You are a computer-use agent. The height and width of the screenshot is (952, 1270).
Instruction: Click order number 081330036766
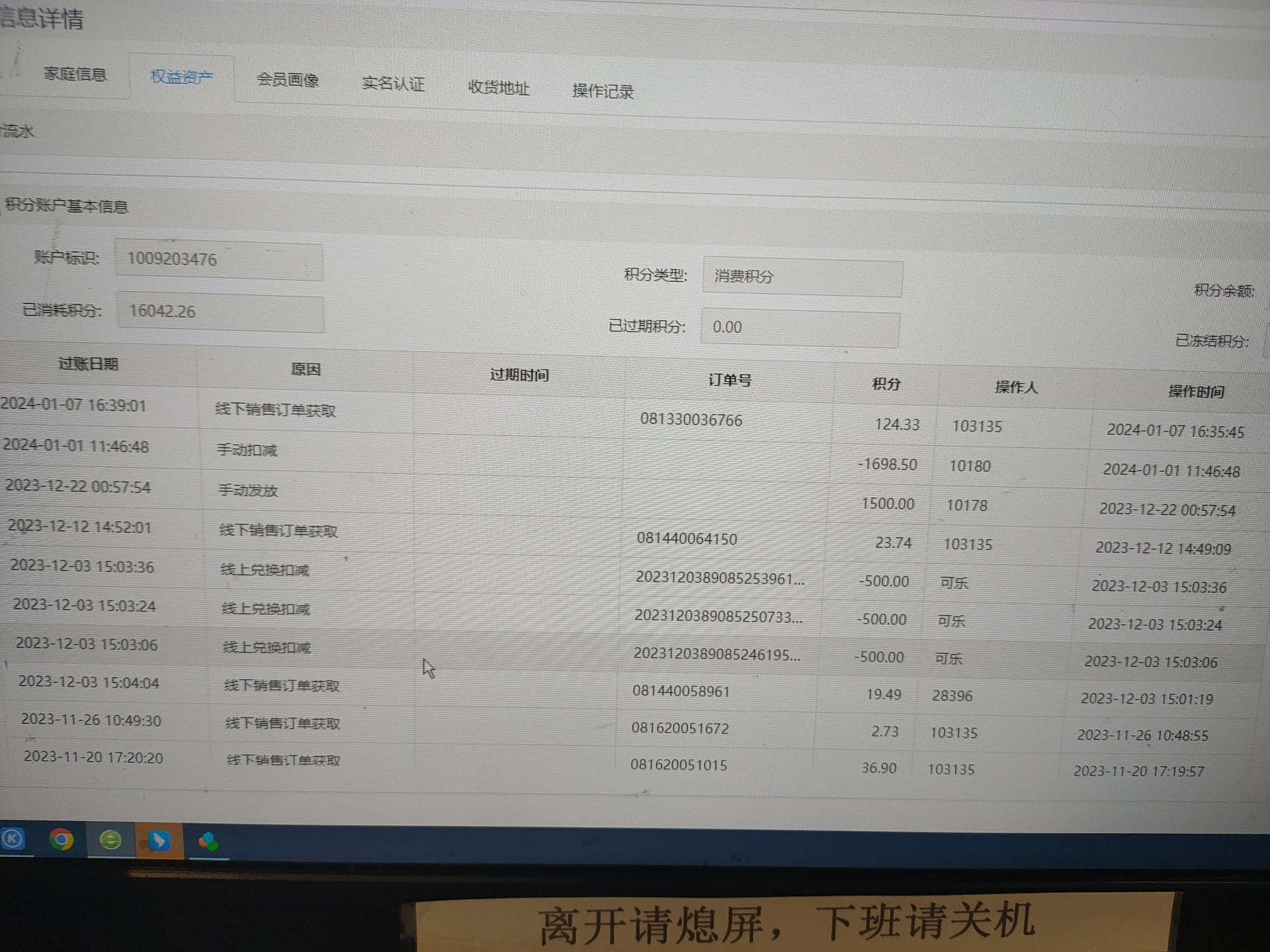691,420
